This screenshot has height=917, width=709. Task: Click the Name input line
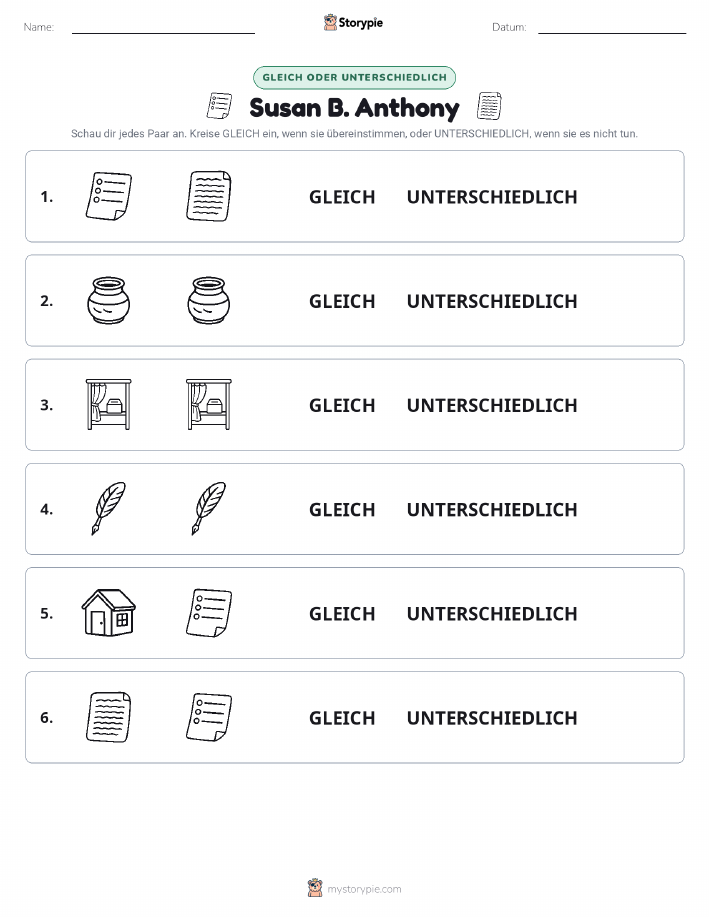(163, 28)
